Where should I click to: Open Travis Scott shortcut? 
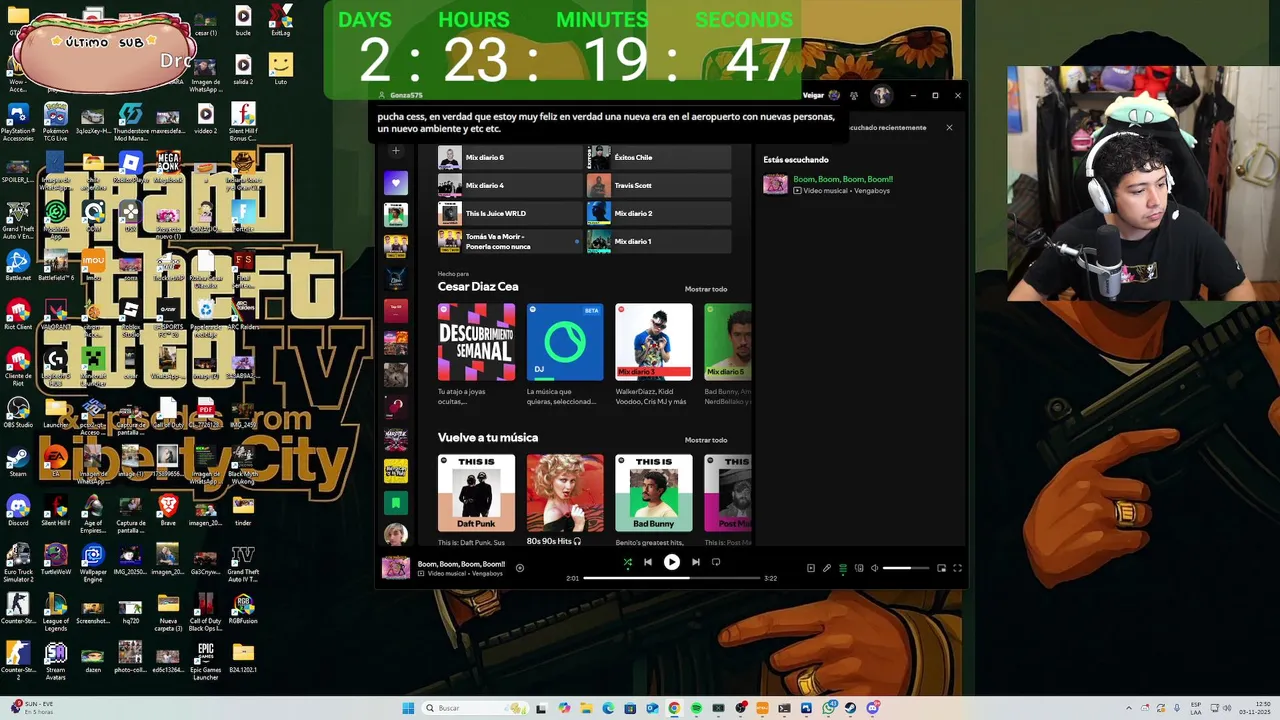[658, 185]
